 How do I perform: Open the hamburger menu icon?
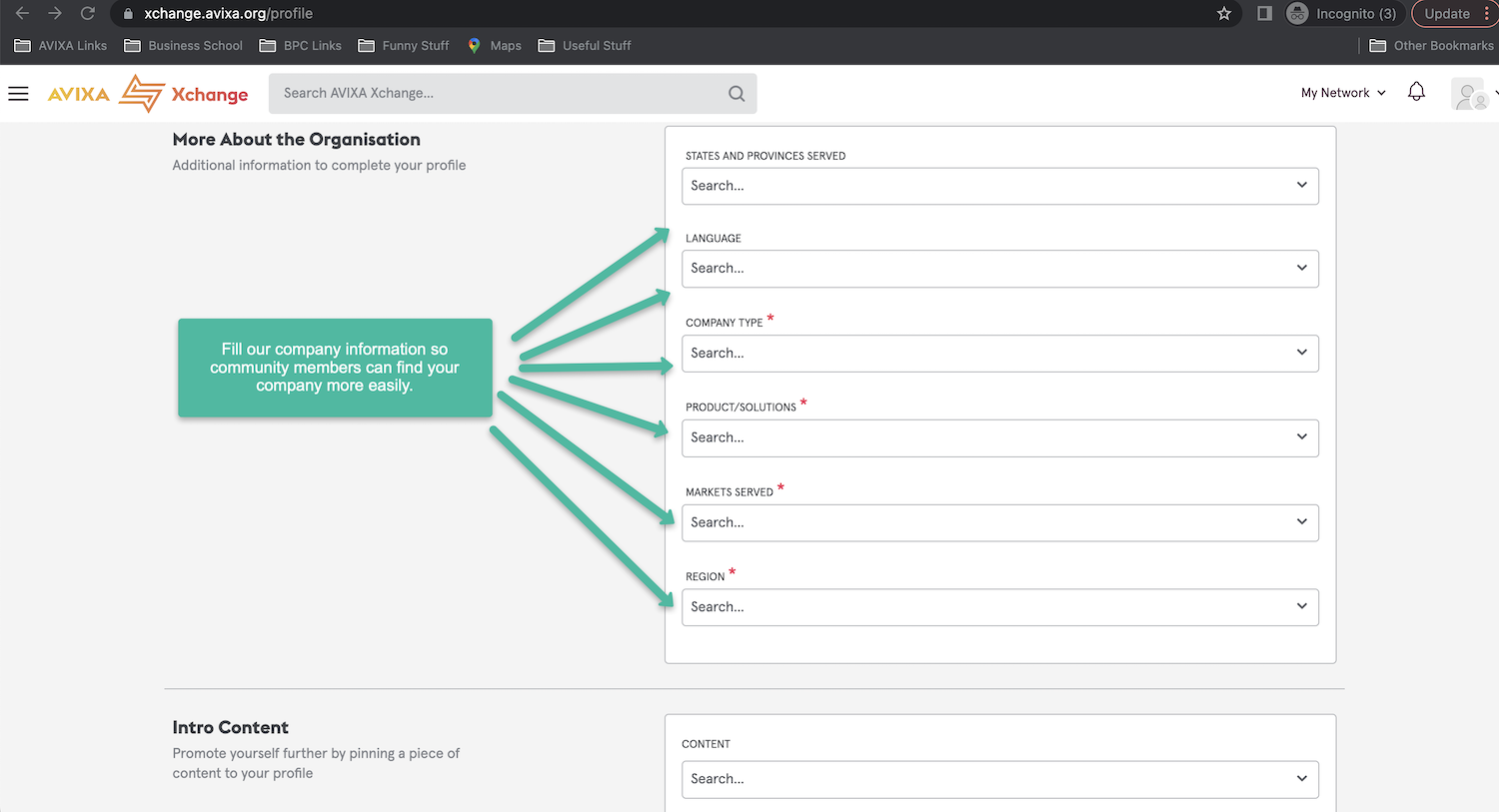18,93
